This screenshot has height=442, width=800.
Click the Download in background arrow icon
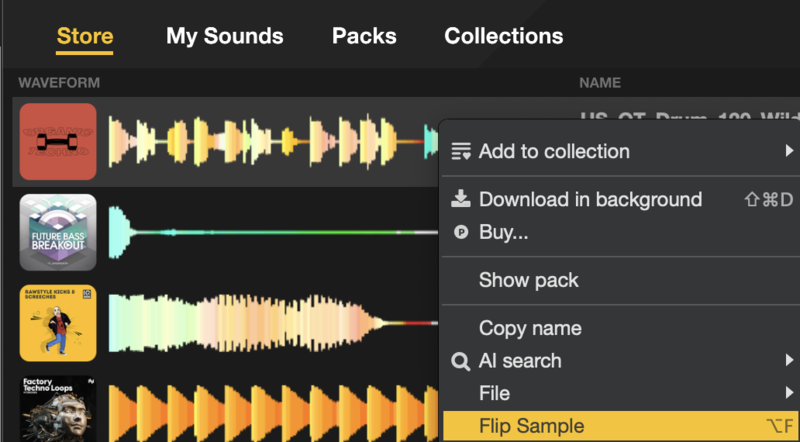tap(461, 199)
